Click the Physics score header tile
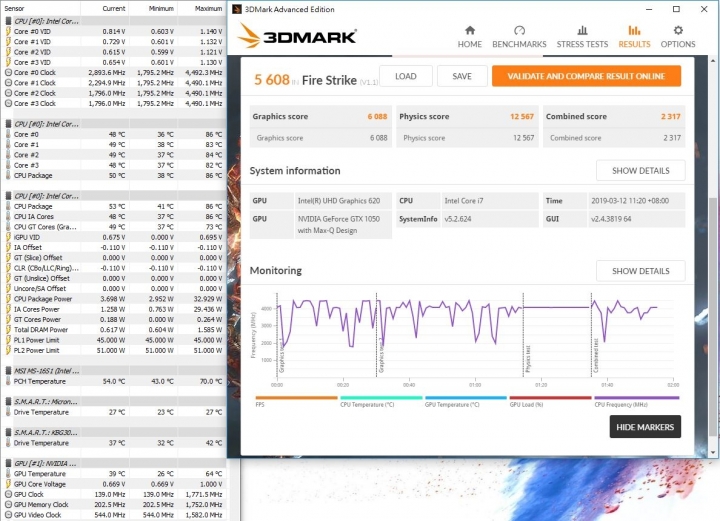Image resolution: width=720 pixels, height=521 pixels. pos(467,117)
